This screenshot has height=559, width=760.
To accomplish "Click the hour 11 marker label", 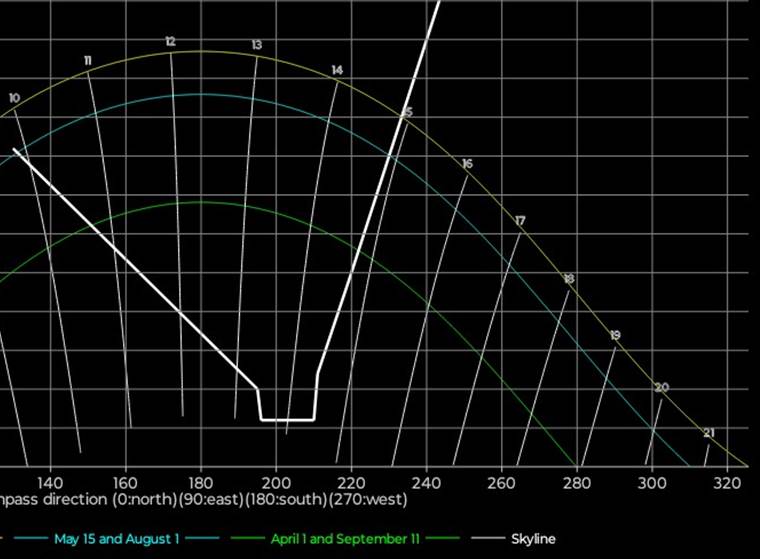I will (x=88, y=61).
